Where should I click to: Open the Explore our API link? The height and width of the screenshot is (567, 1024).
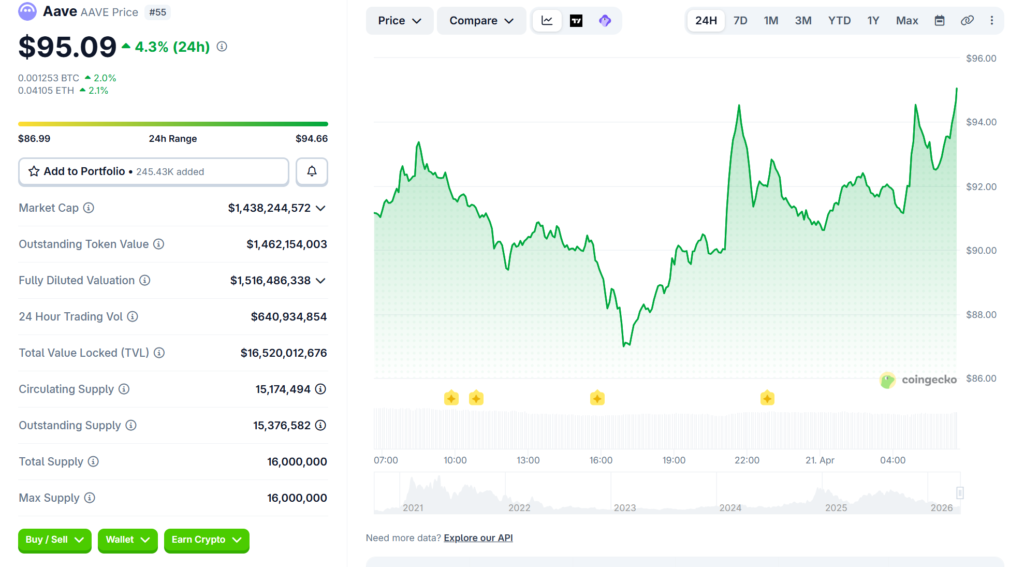[x=478, y=538]
